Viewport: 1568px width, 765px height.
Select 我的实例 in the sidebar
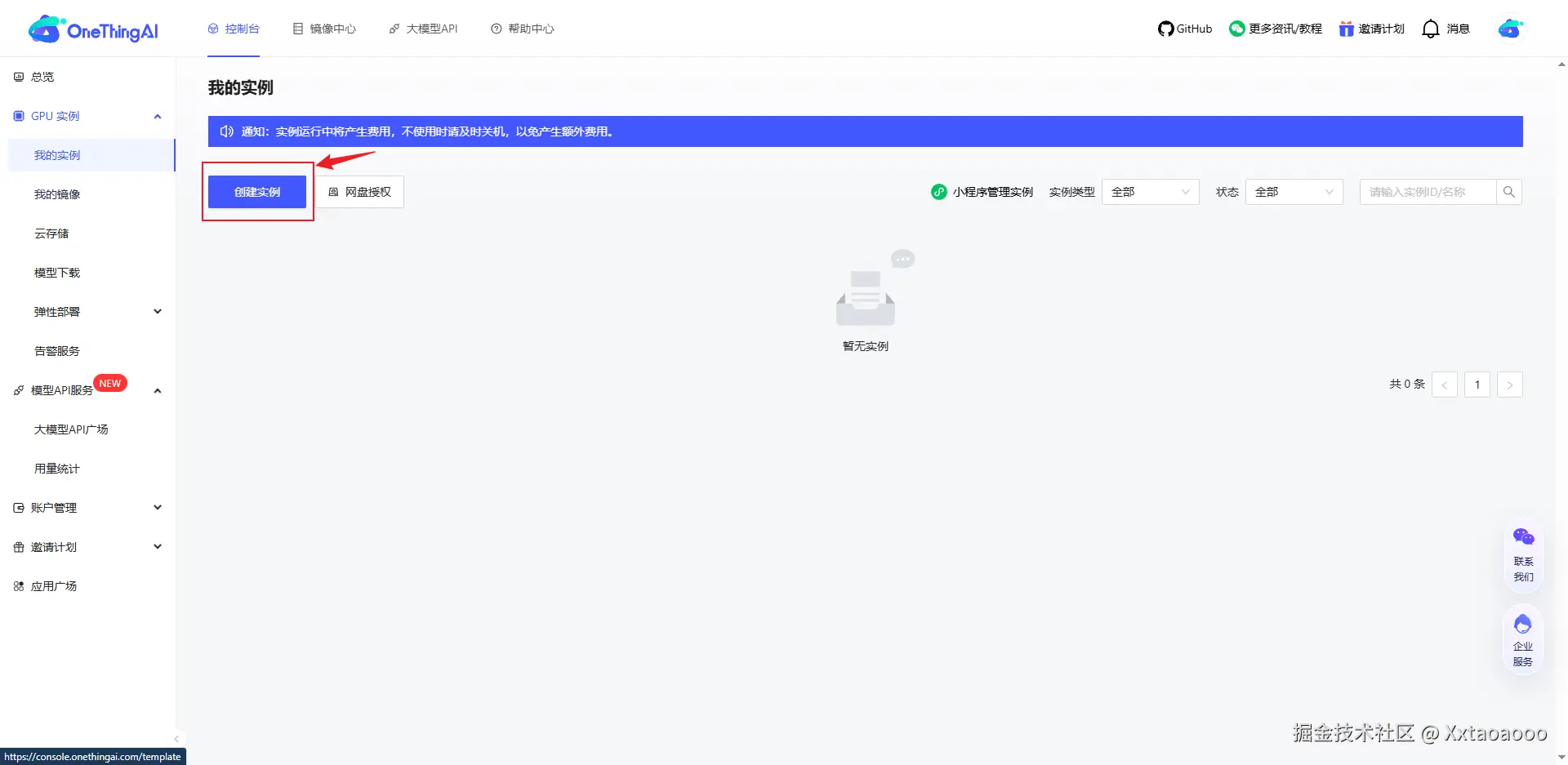point(91,155)
